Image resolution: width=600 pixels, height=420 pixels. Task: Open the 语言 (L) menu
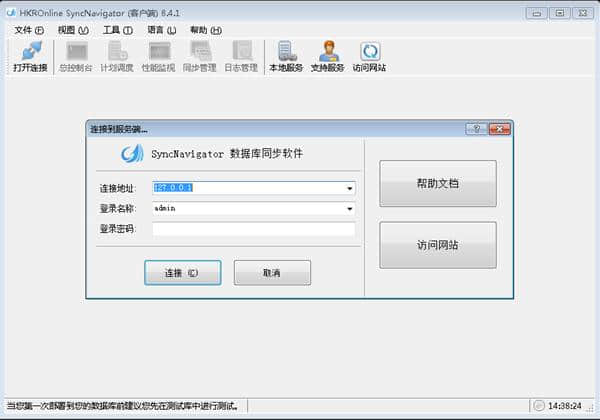(x=162, y=30)
